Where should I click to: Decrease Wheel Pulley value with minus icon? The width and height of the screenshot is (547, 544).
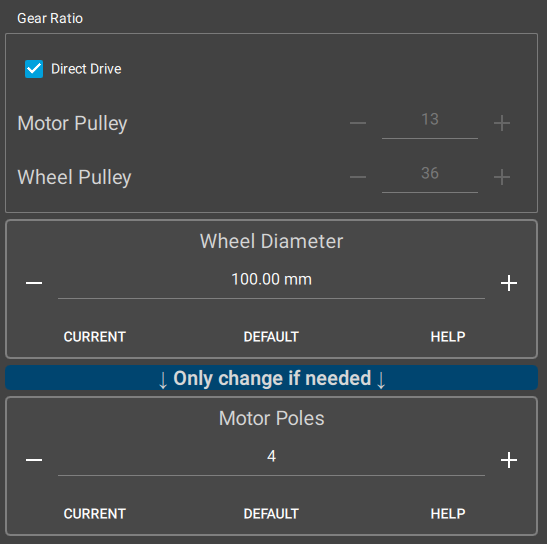(358, 177)
